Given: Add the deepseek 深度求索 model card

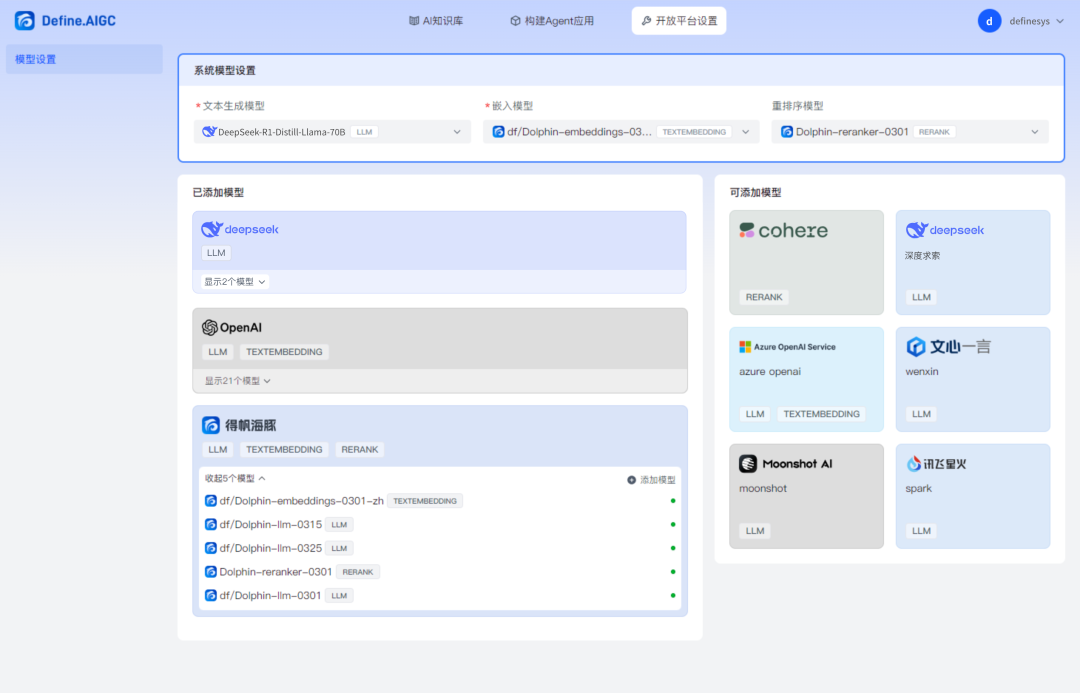Looking at the screenshot, I should tap(973, 262).
